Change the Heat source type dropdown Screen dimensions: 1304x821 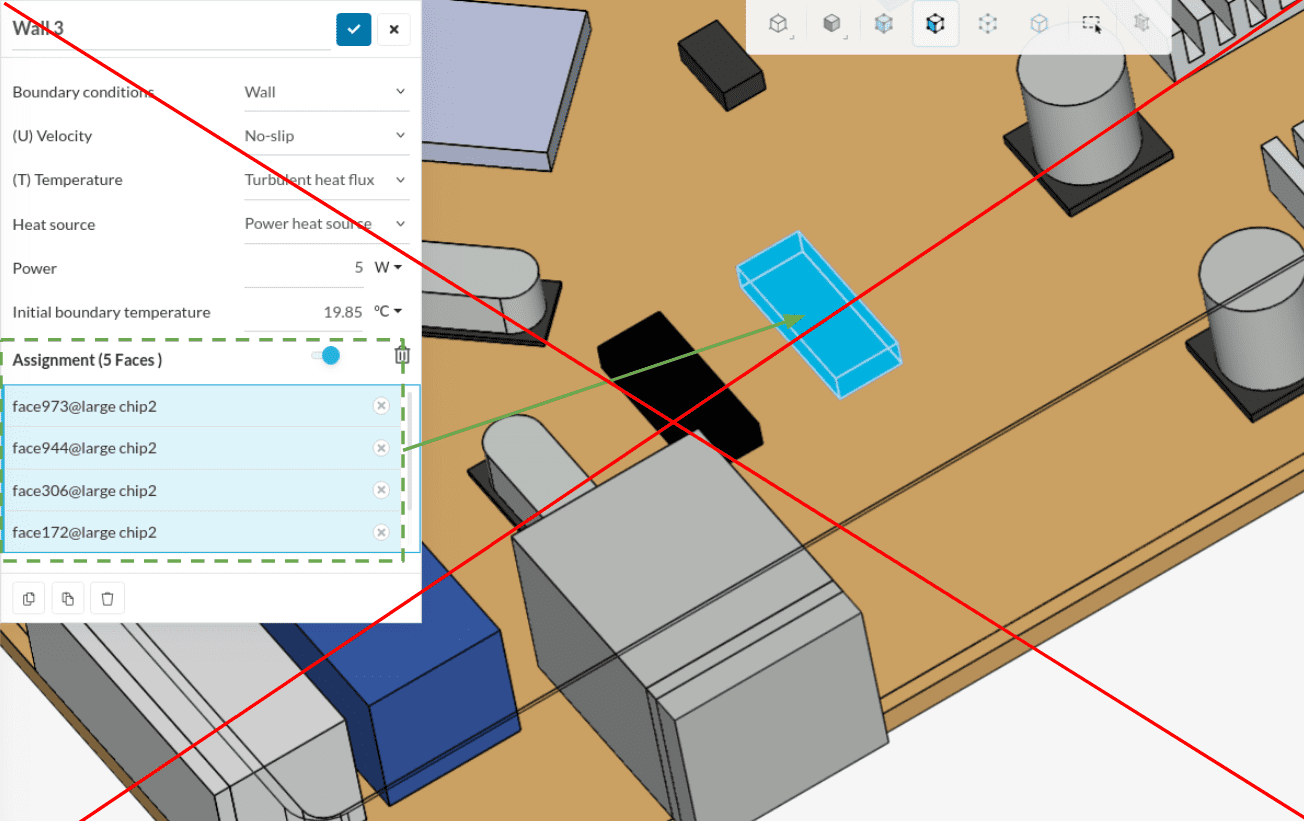pos(326,224)
